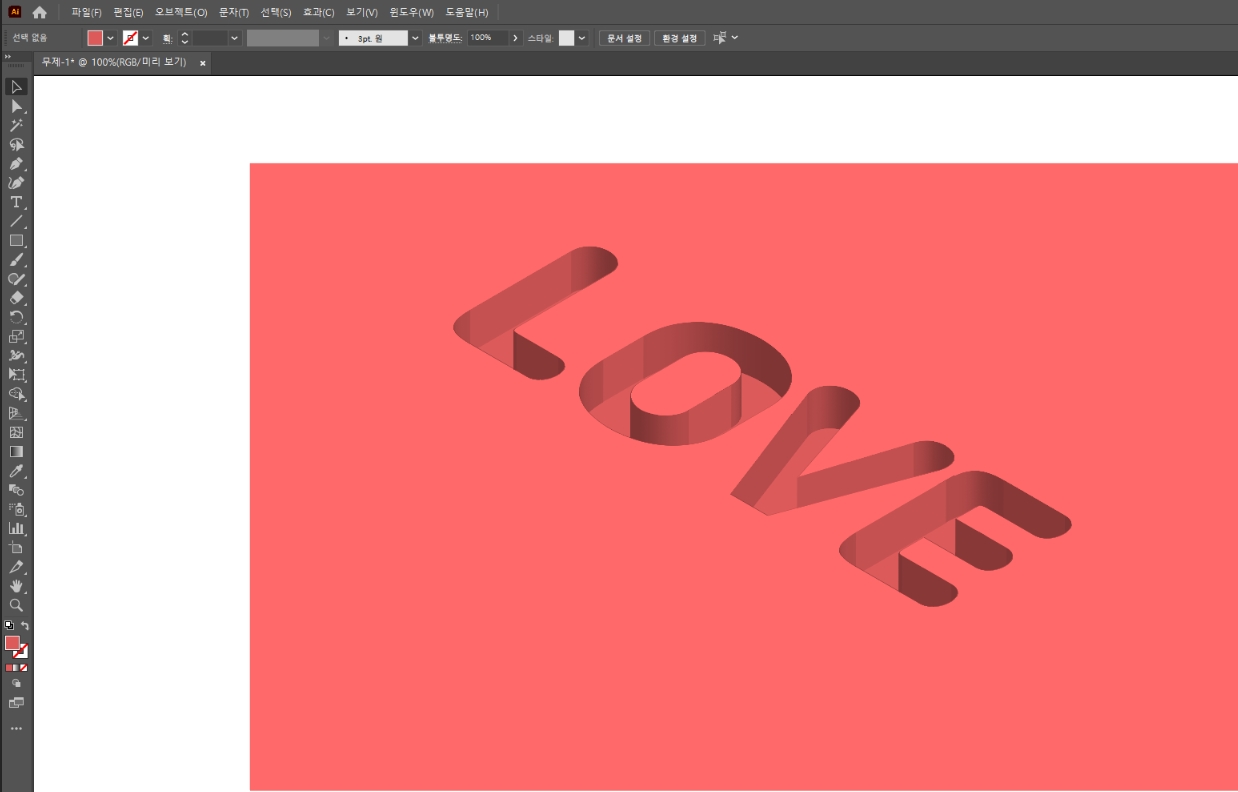
Task: Set paint mode to Gradient
Action: point(16,667)
